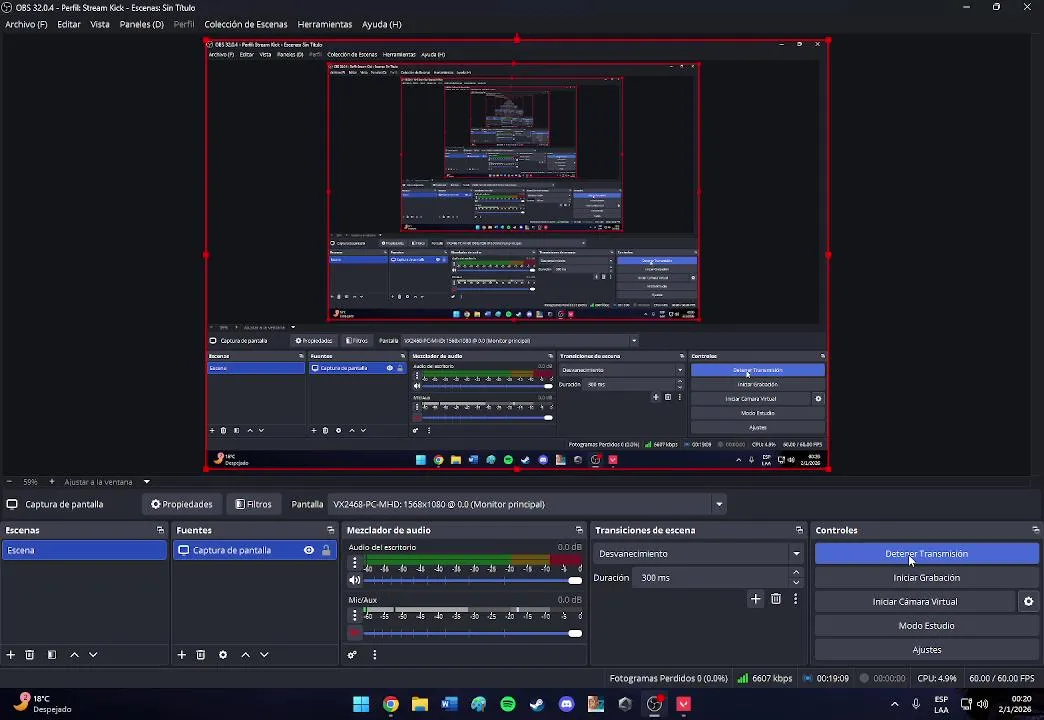Viewport: 1044px width, 720px height.
Task: Mute Audio del escritorio speaker icon
Action: tap(354, 580)
